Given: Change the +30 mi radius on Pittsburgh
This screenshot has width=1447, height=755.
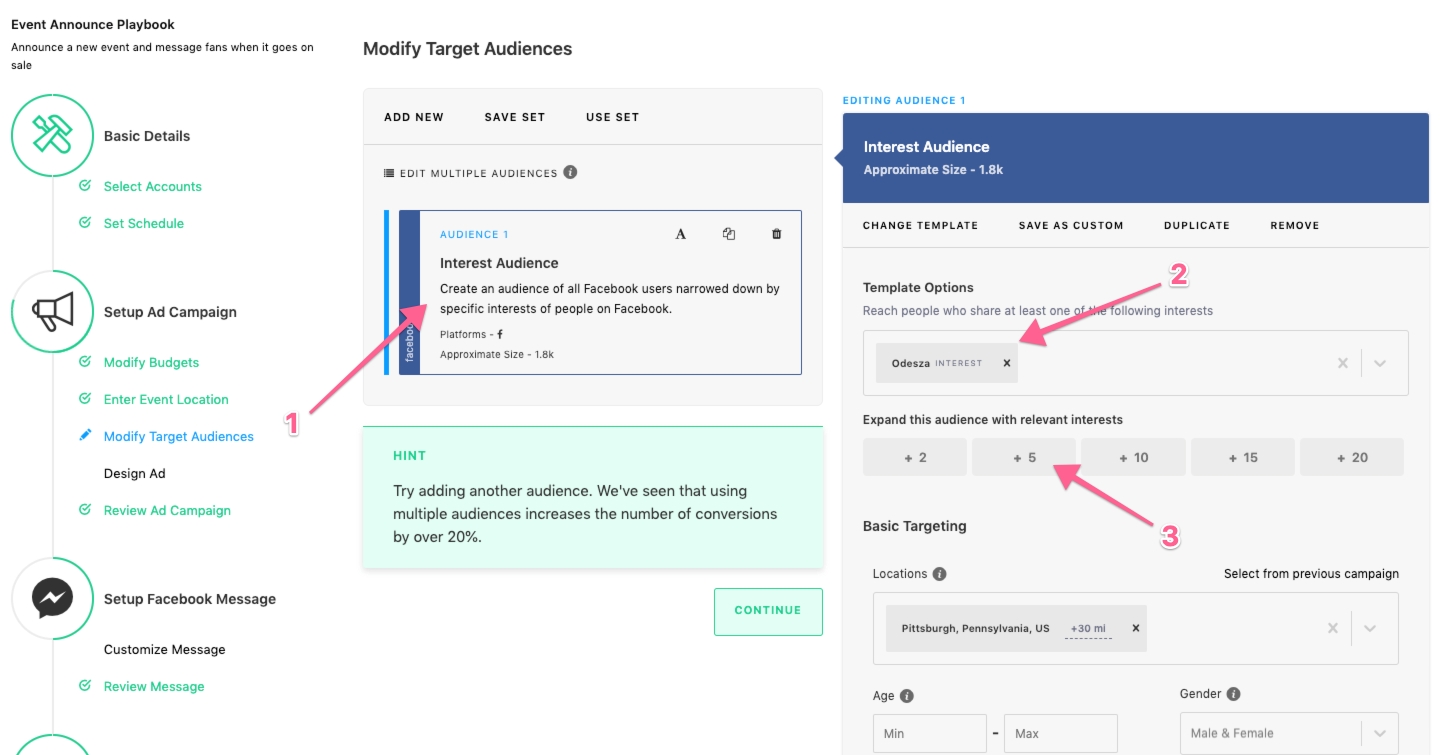Looking at the screenshot, I should pos(1088,629).
